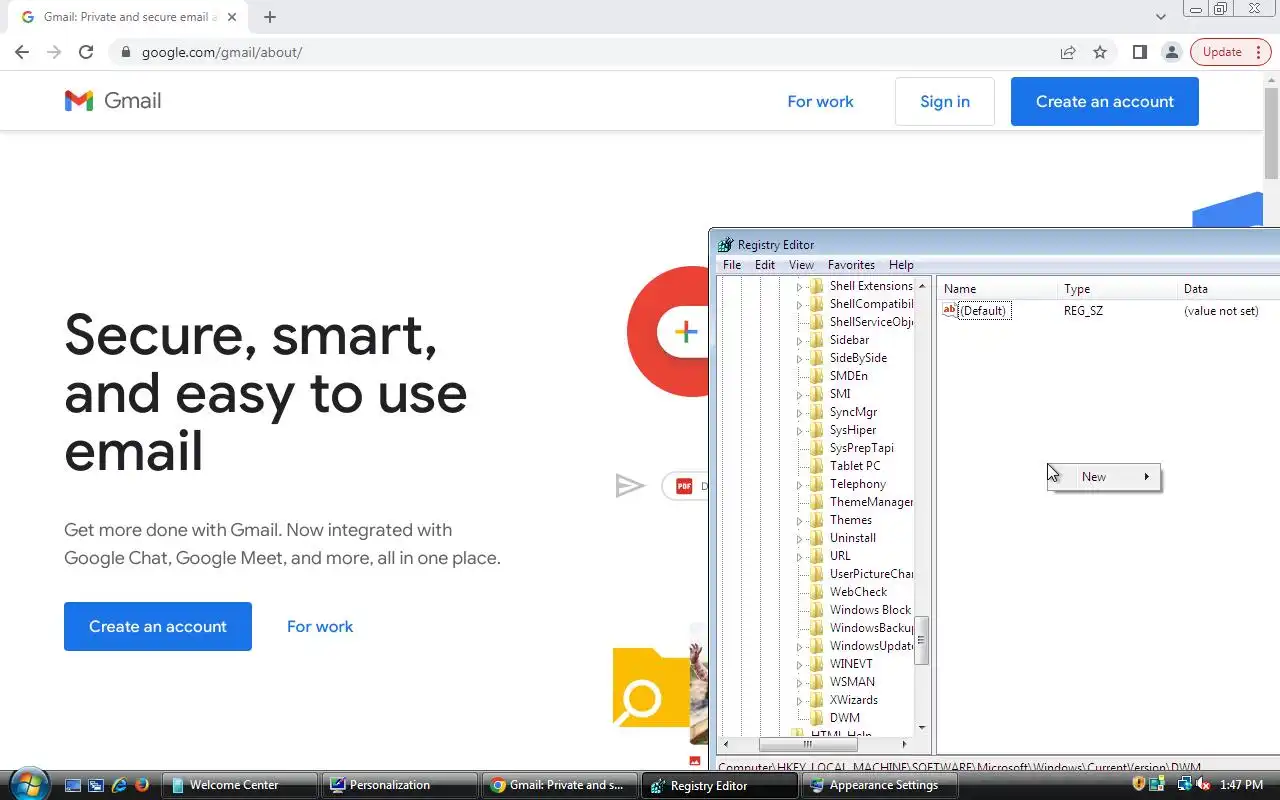Viewport: 1280px width, 800px height.
Task: Open the For work link below headline
Action: (x=320, y=627)
